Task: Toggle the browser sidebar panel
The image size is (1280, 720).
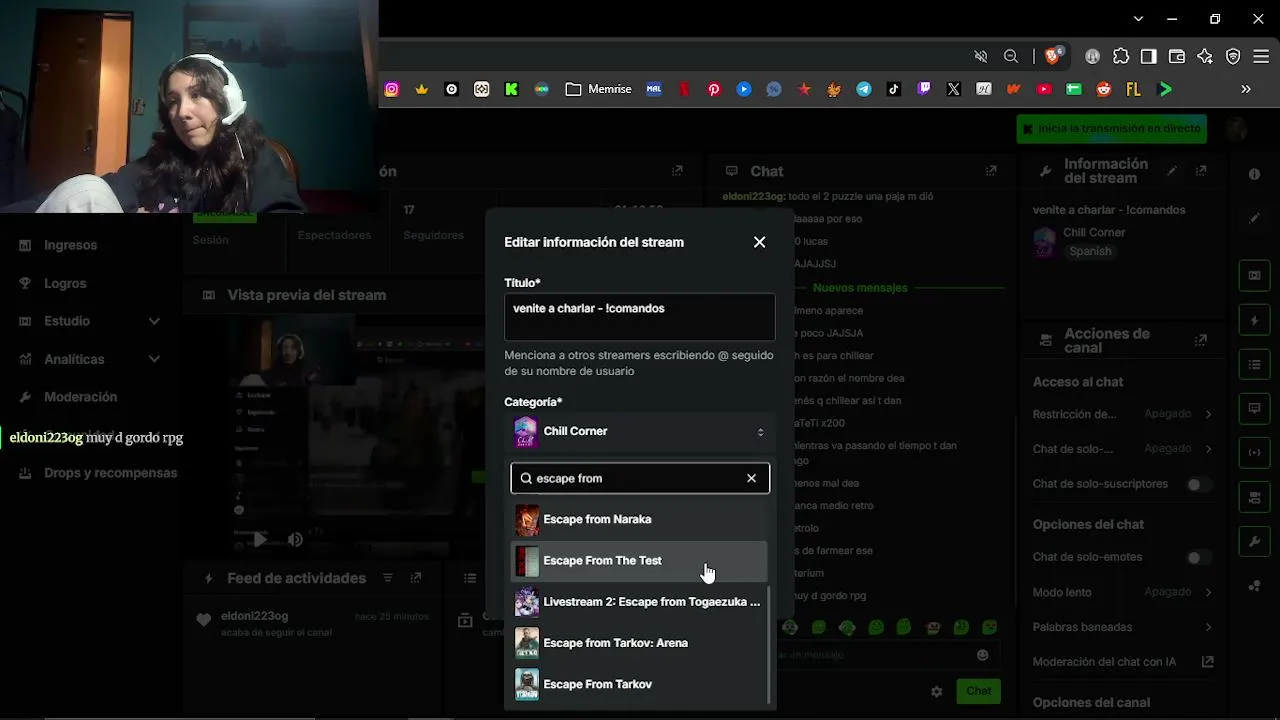Action: 1149,56
